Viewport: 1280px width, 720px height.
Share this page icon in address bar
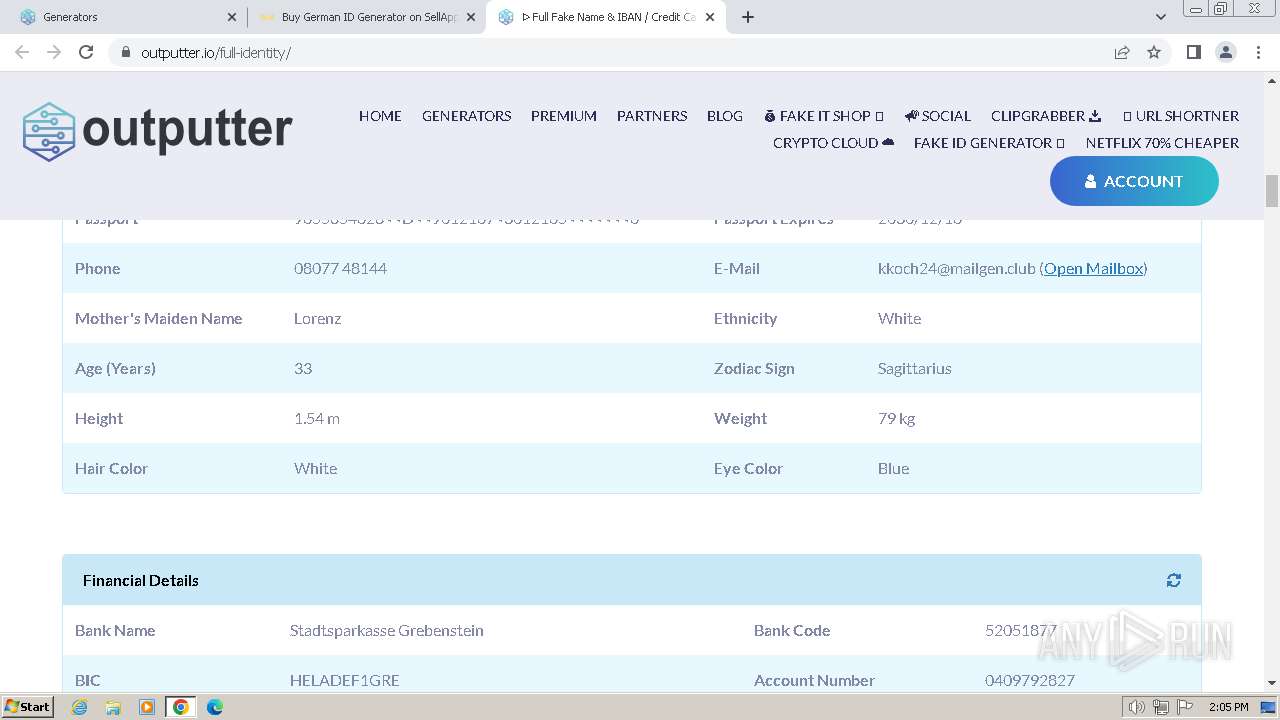(x=1122, y=52)
